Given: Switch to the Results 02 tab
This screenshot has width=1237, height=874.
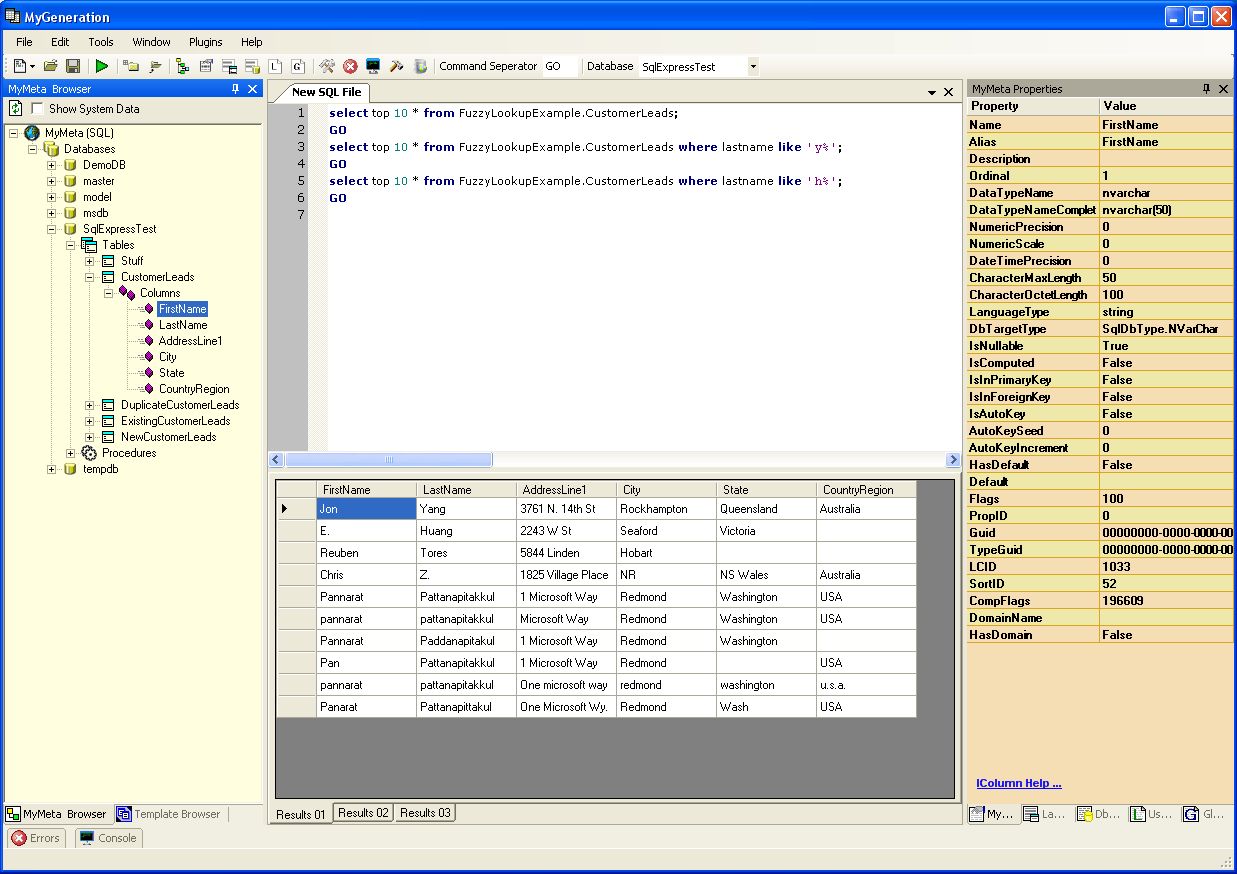Looking at the screenshot, I should pyautogui.click(x=362, y=813).
